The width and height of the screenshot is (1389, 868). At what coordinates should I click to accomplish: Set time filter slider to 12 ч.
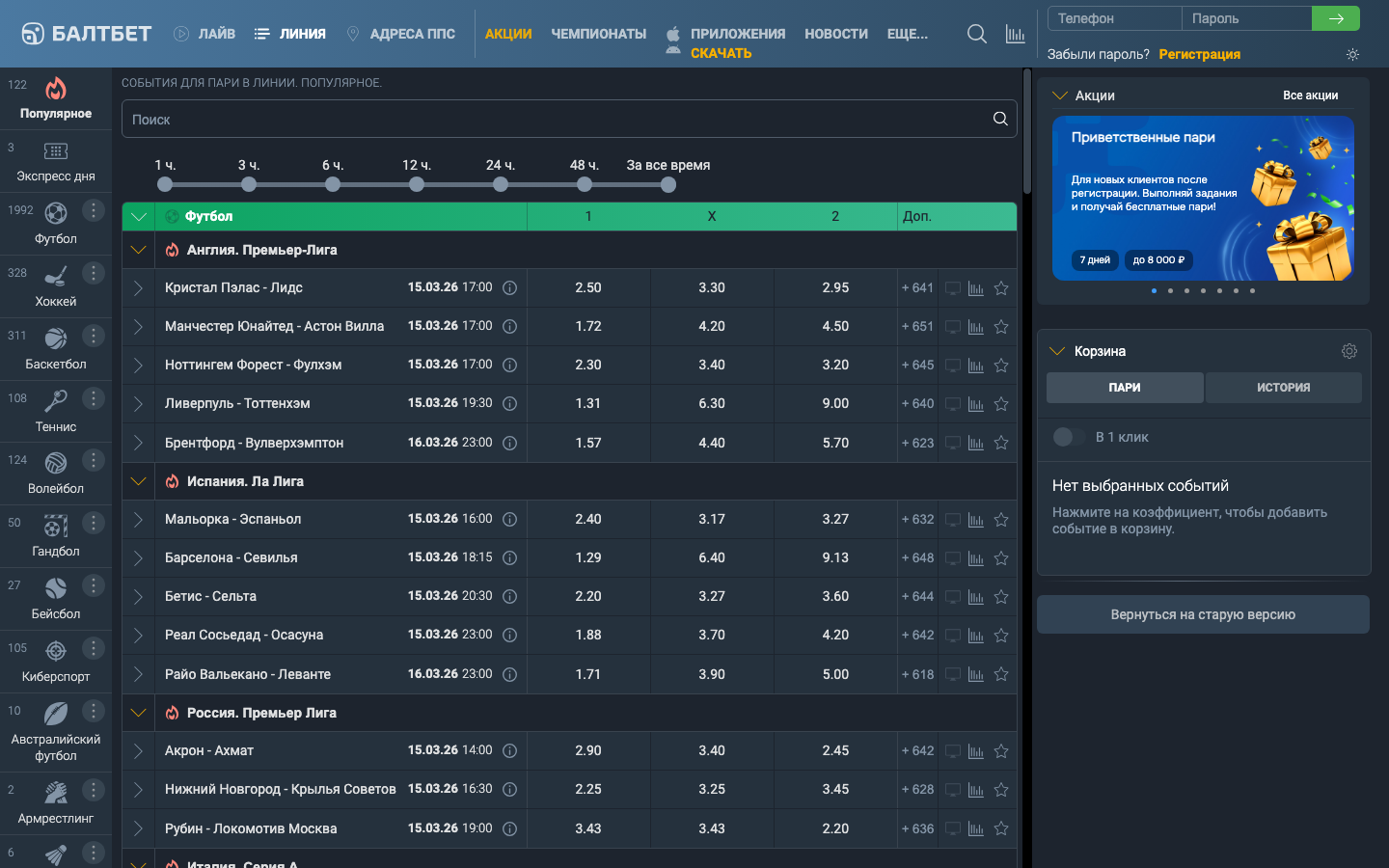click(x=417, y=184)
